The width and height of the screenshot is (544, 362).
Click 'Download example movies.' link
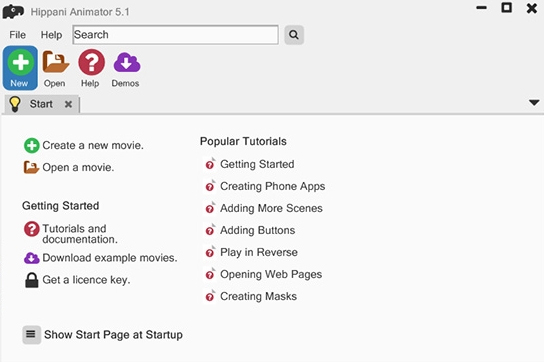coord(110,258)
